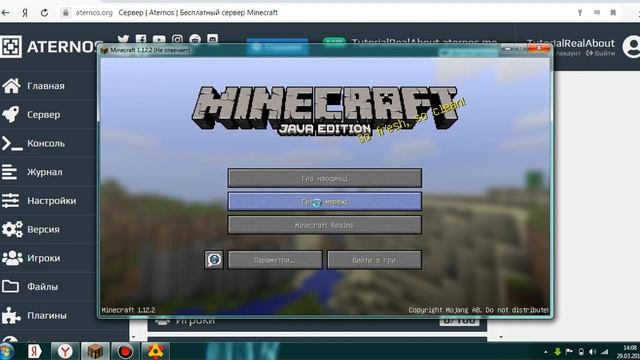This screenshot has width=640, height=360.
Task: Click the Yandex 'Я' taskbar shortcut
Action: click(x=34, y=351)
